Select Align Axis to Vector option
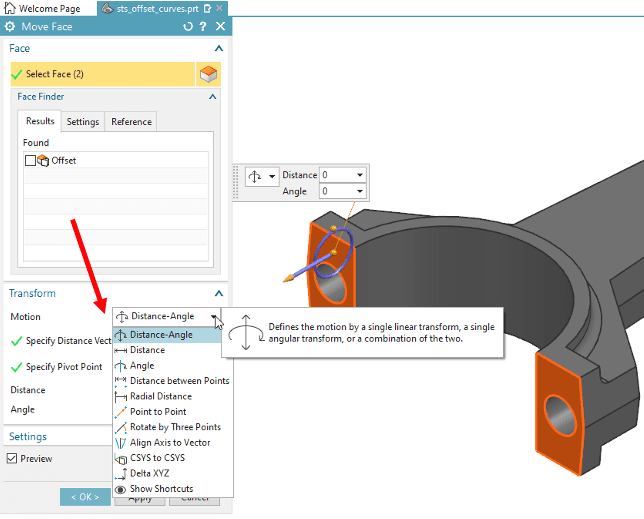 [170, 443]
